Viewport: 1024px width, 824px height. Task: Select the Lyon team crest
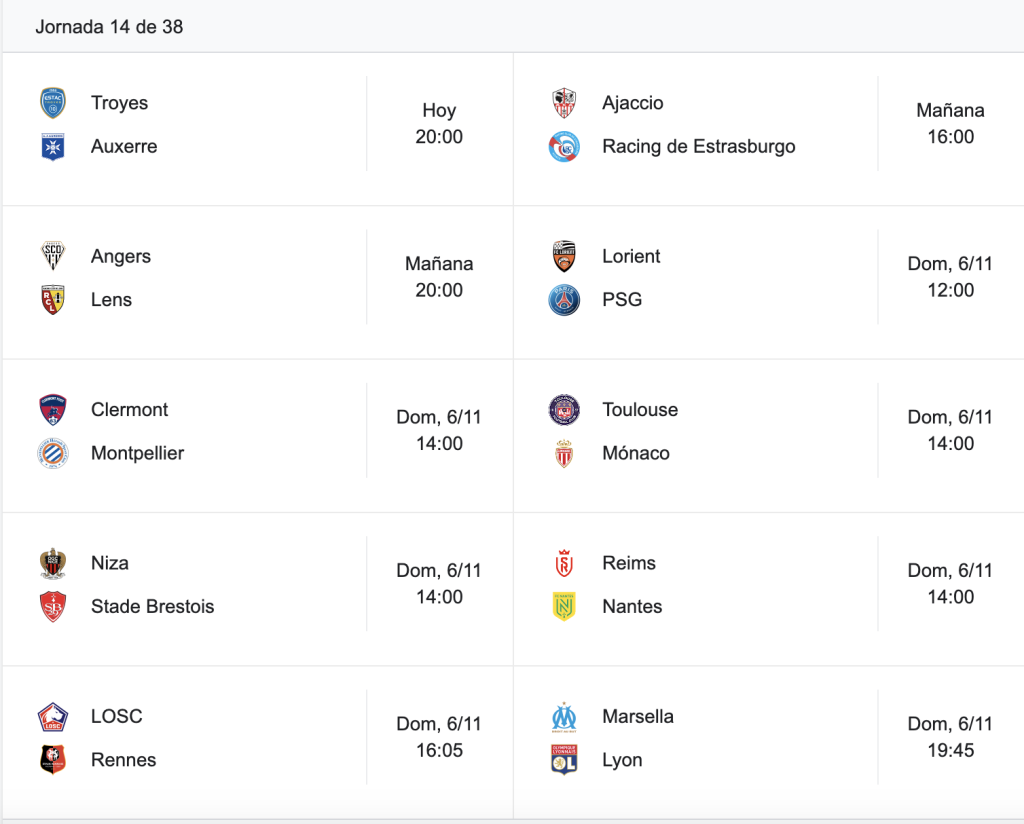(564, 760)
